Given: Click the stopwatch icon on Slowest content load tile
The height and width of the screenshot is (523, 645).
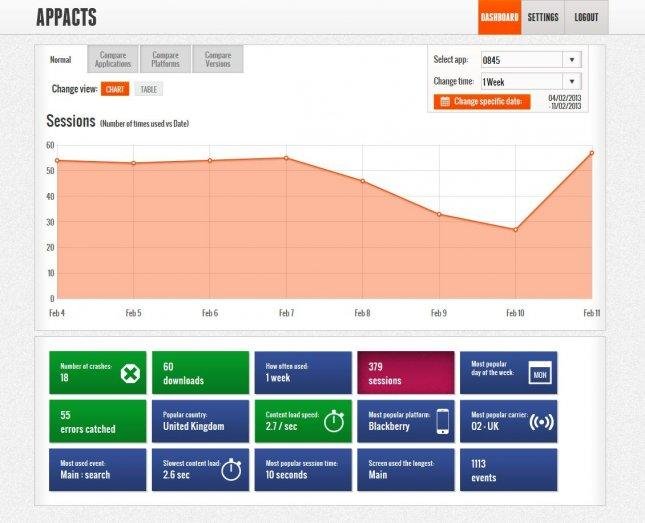Looking at the screenshot, I should (x=231, y=470).
